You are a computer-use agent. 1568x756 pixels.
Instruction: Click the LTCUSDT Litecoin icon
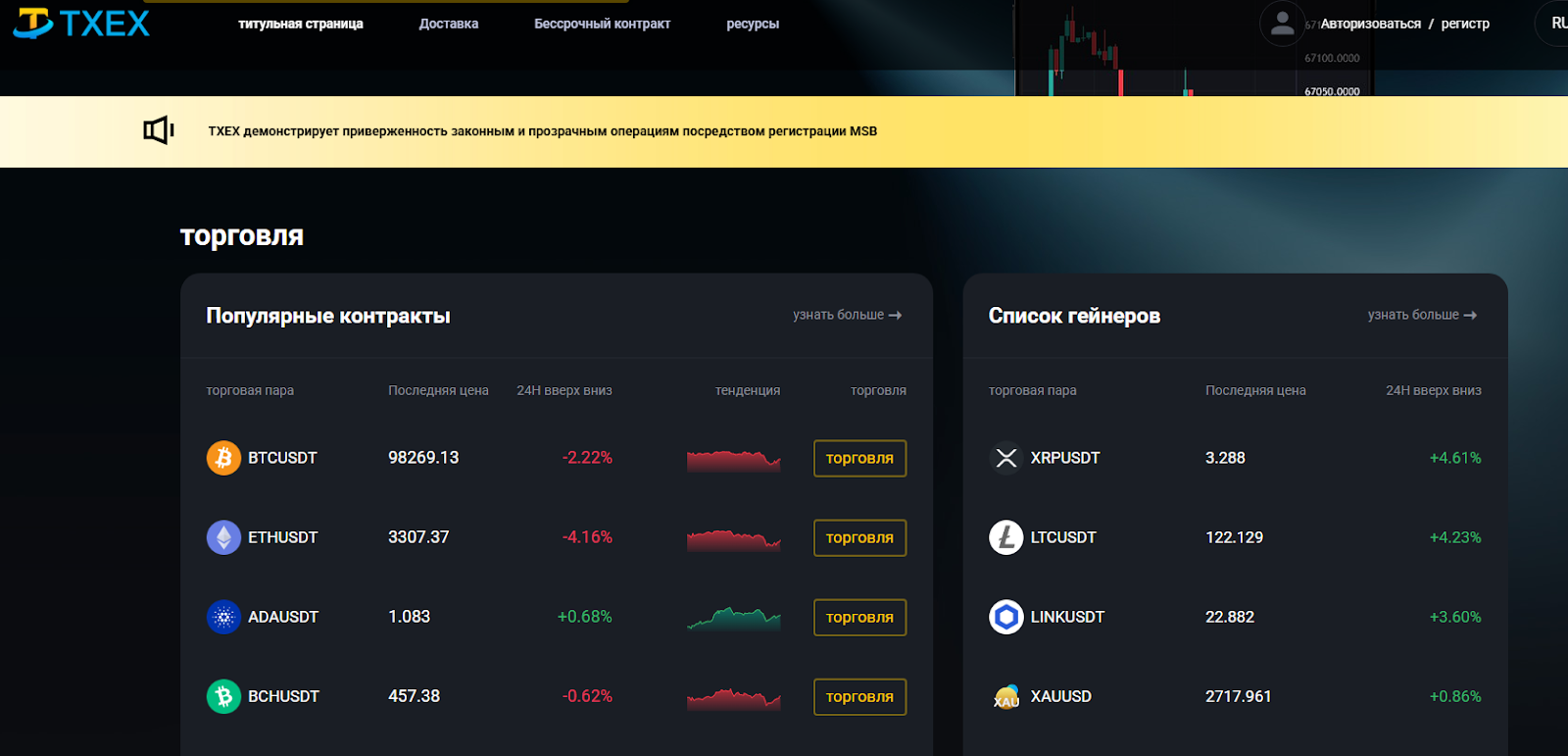coord(1006,537)
